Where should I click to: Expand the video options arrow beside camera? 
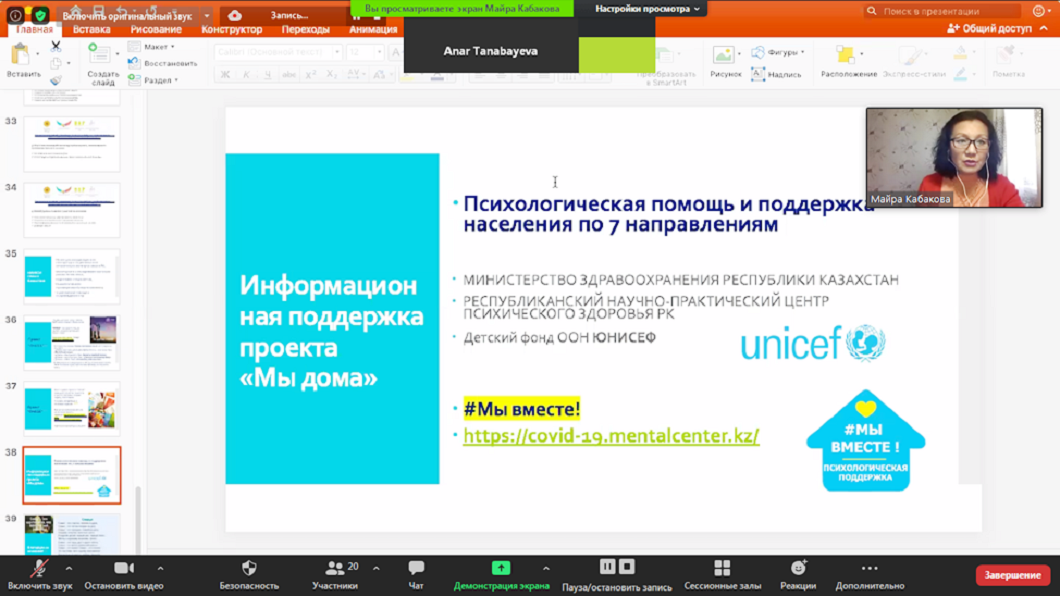tap(160, 568)
